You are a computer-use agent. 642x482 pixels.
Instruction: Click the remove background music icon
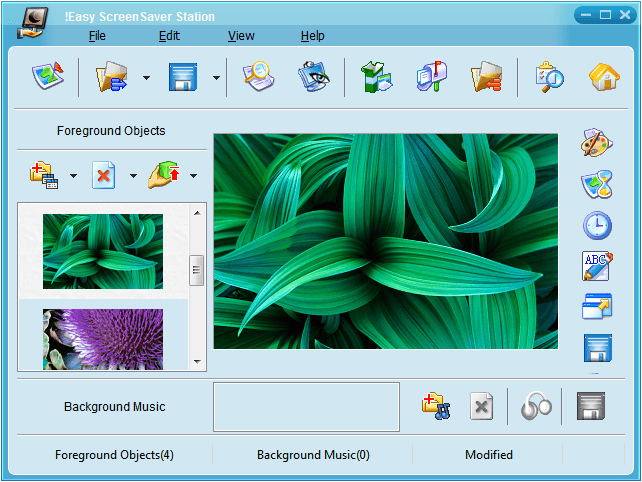[482, 406]
